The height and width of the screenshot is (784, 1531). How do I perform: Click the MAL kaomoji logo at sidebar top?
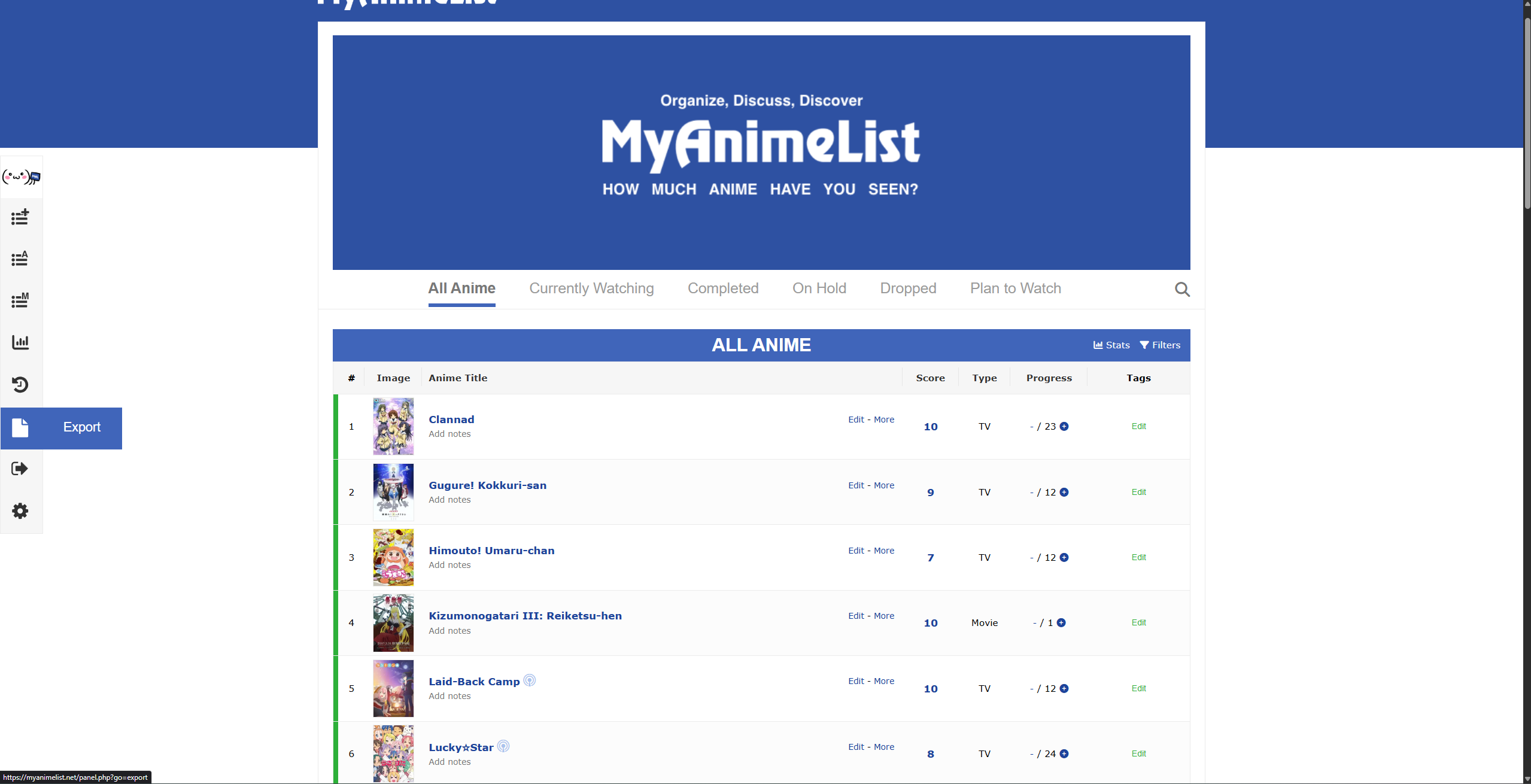(20, 177)
